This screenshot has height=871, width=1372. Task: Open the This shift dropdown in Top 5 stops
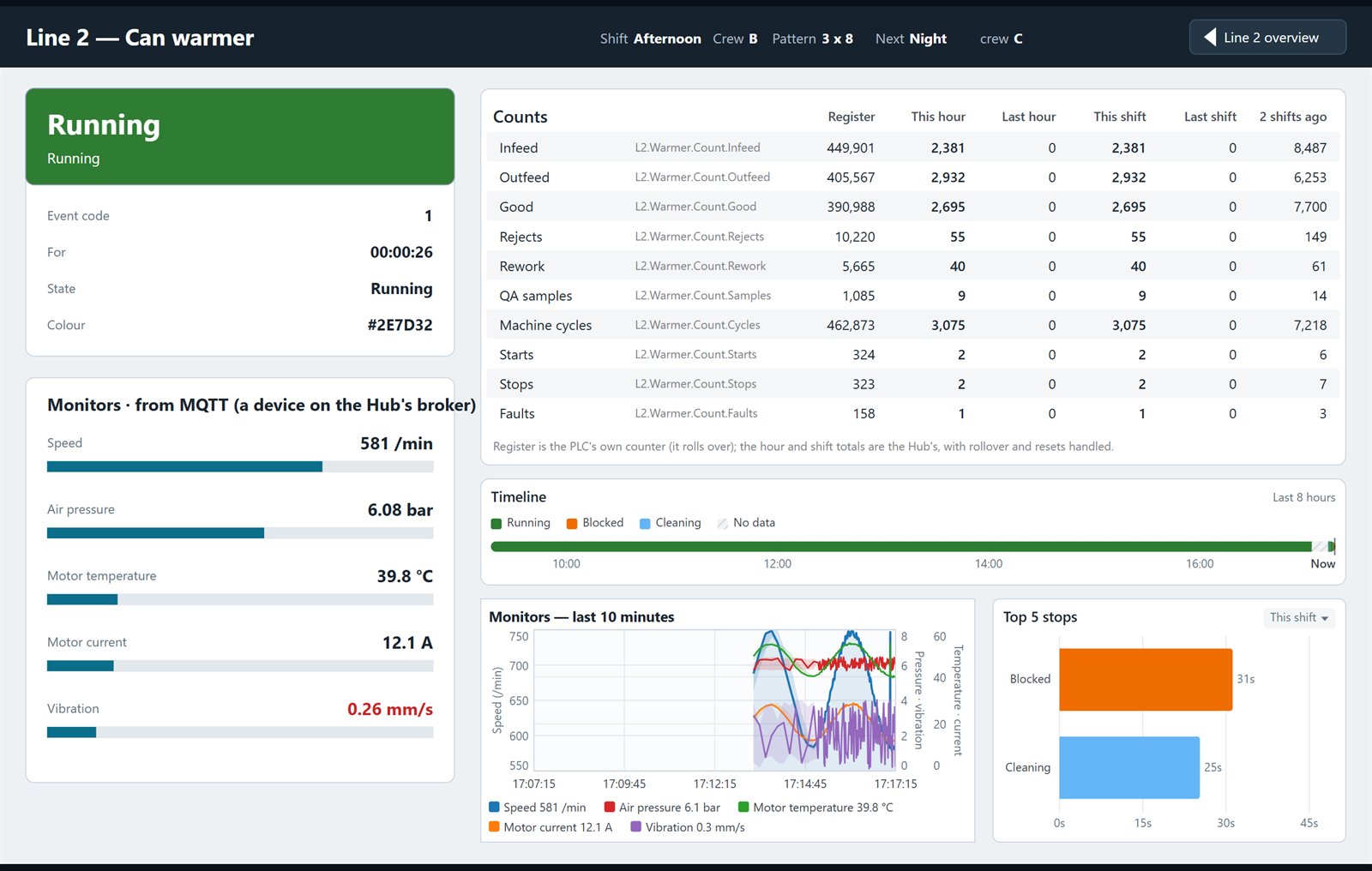1299,617
